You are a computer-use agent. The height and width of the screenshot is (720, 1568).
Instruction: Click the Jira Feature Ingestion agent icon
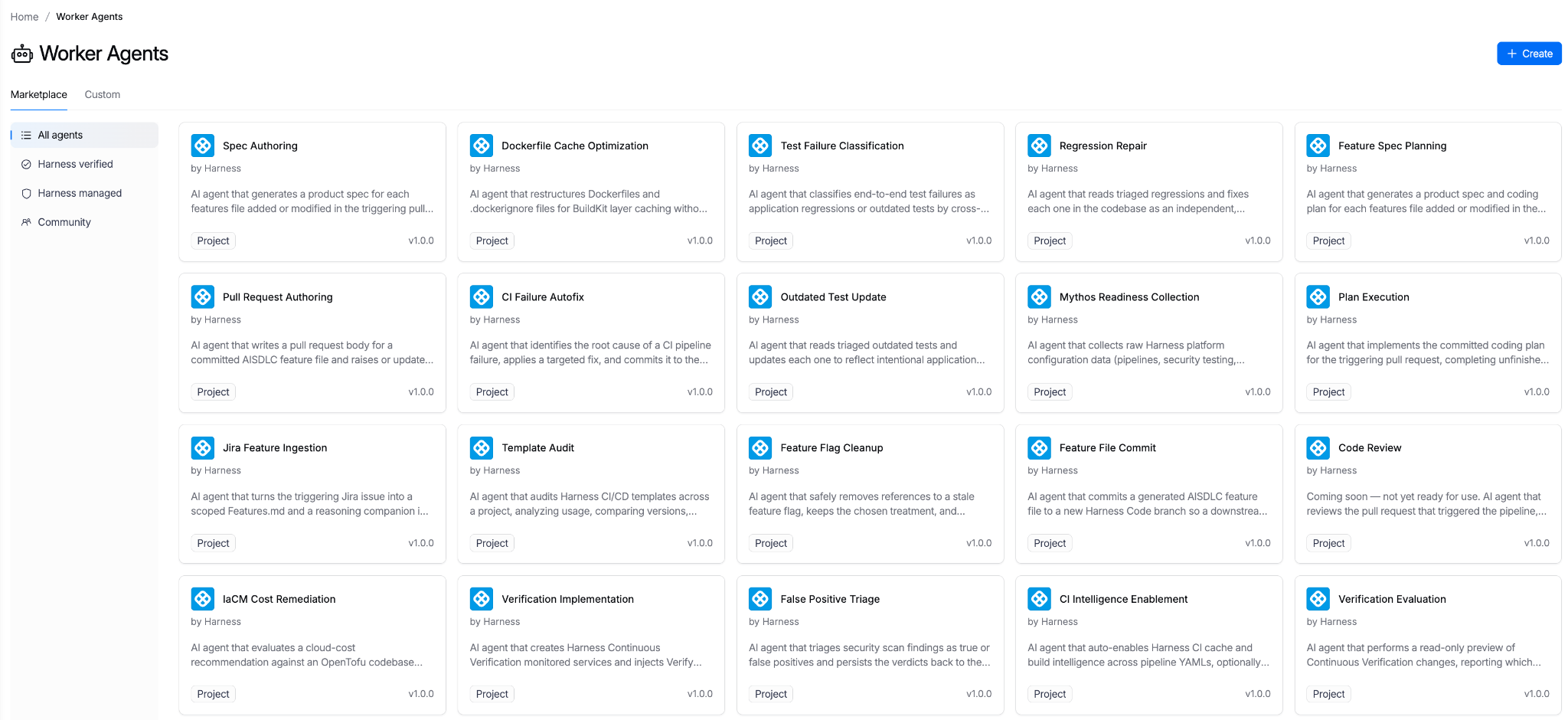coord(203,447)
